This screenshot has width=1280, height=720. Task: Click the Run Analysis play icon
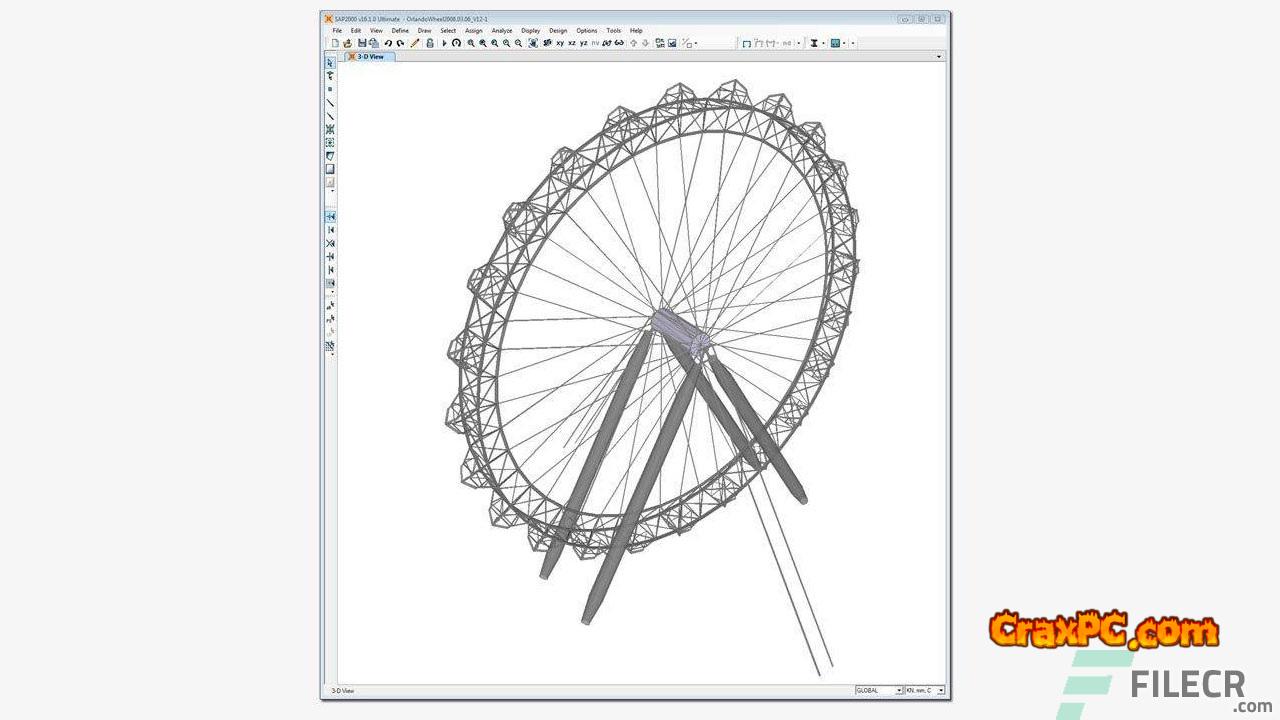click(x=444, y=43)
